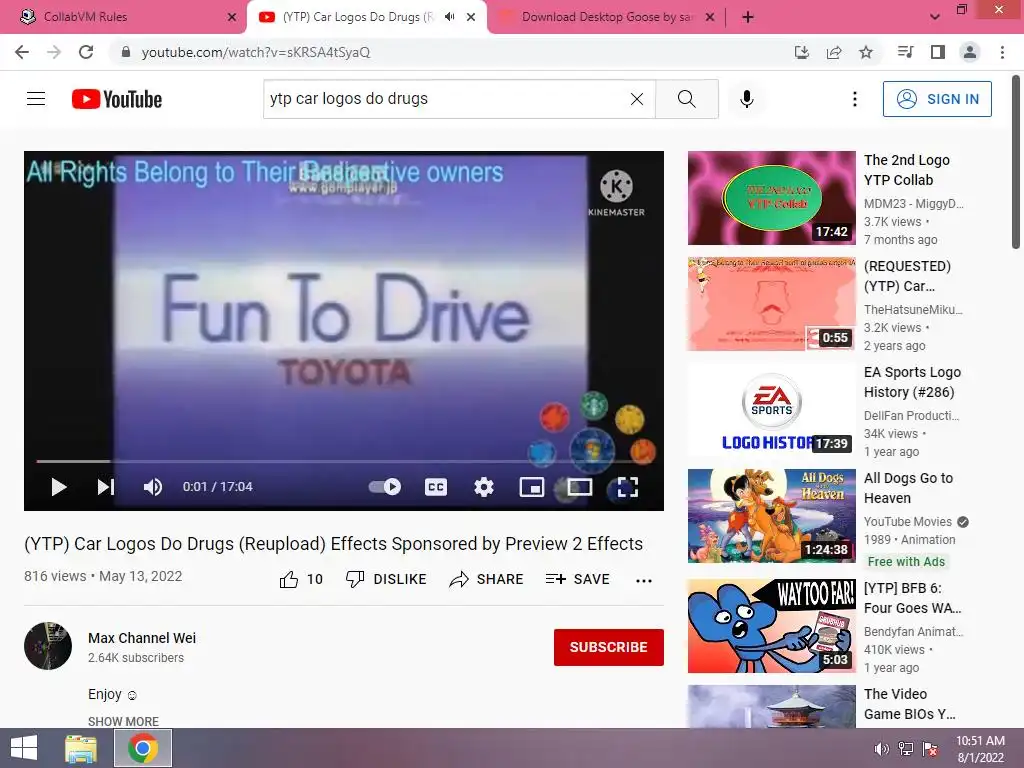
Task: Open File Explorer from taskbar
Action: (x=81, y=748)
